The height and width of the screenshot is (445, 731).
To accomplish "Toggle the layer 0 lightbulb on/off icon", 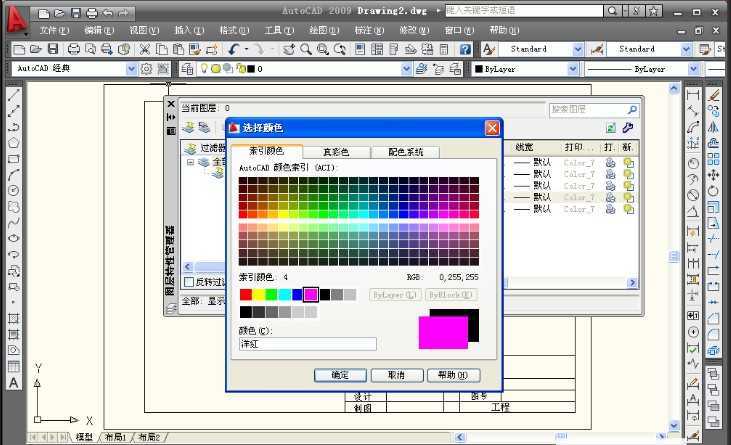I will [x=204, y=68].
